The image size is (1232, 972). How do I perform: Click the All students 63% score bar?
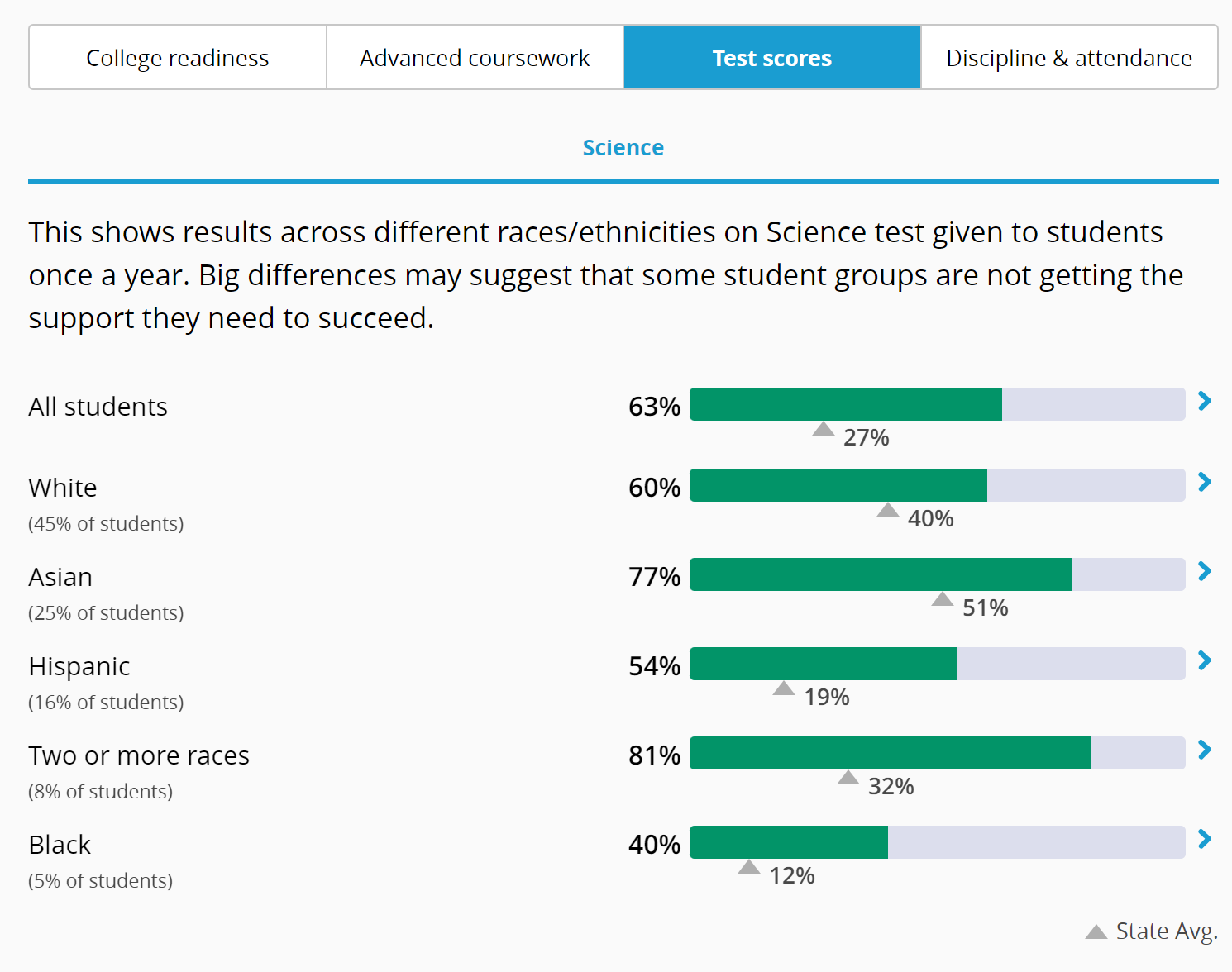tap(937, 404)
